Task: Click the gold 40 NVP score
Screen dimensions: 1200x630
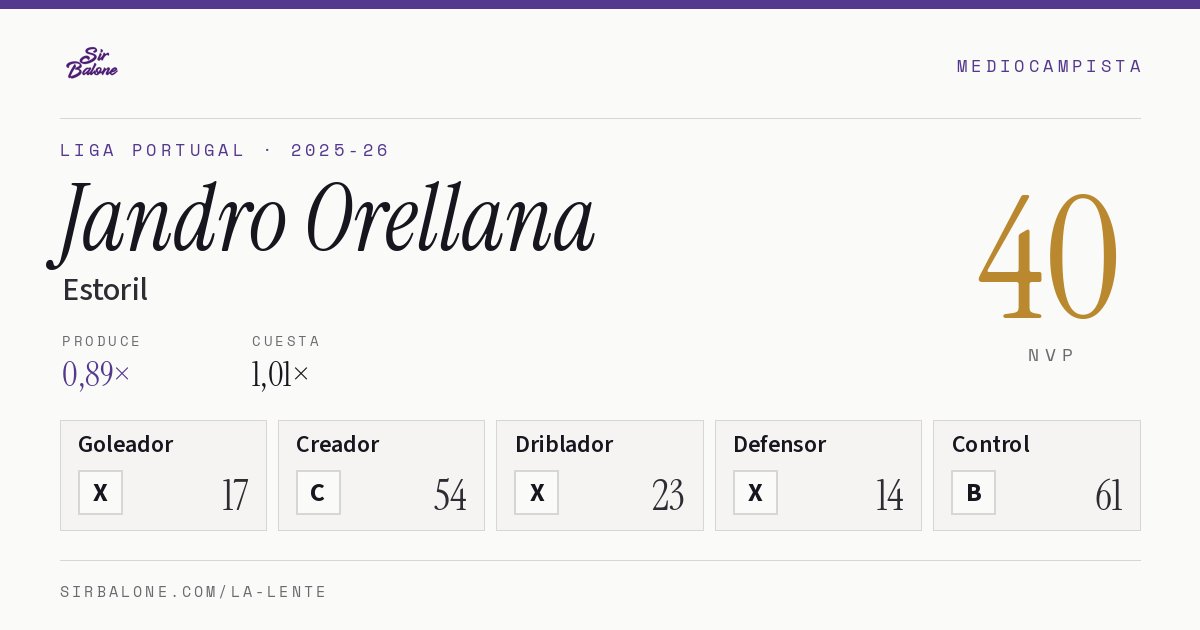Action: click(x=1049, y=257)
